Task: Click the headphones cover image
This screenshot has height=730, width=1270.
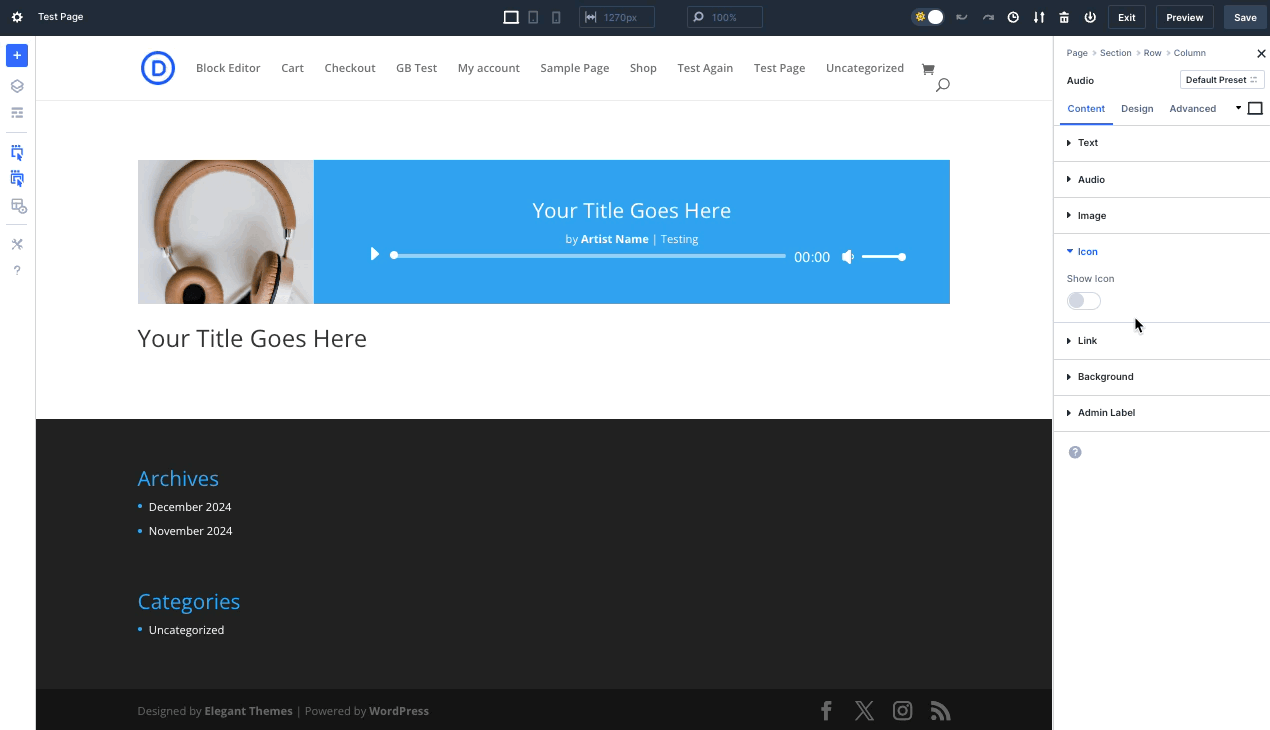Action: [226, 232]
